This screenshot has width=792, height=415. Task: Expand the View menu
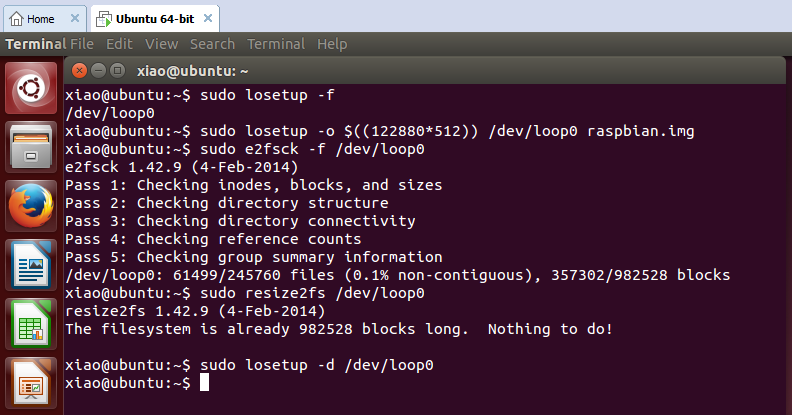click(161, 44)
